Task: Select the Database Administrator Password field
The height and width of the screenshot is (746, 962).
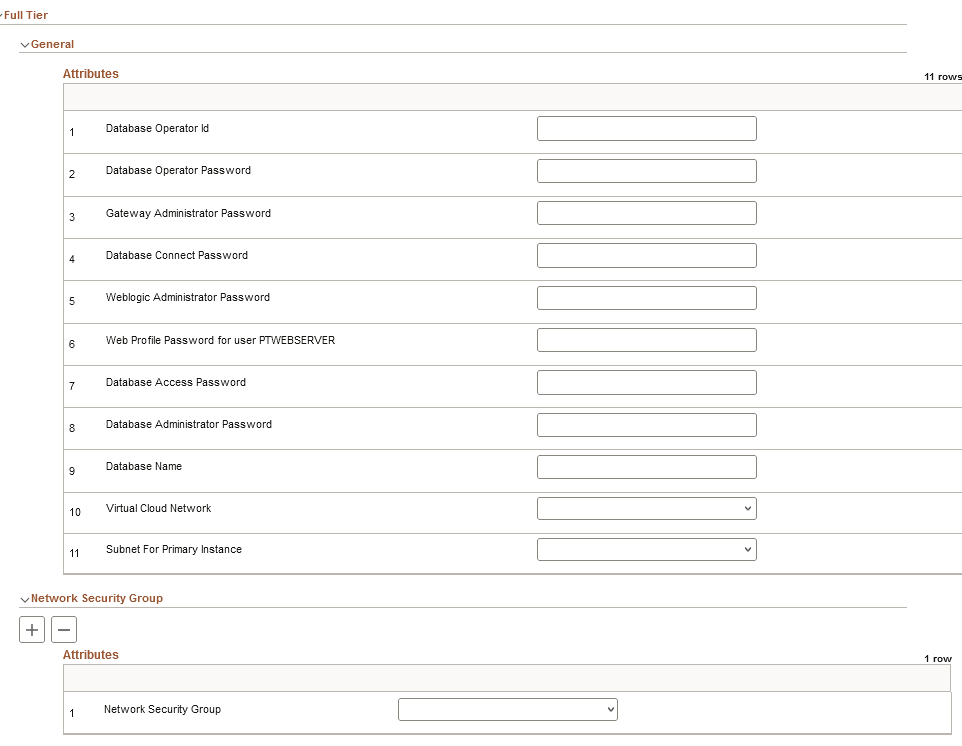Action: 647,425
